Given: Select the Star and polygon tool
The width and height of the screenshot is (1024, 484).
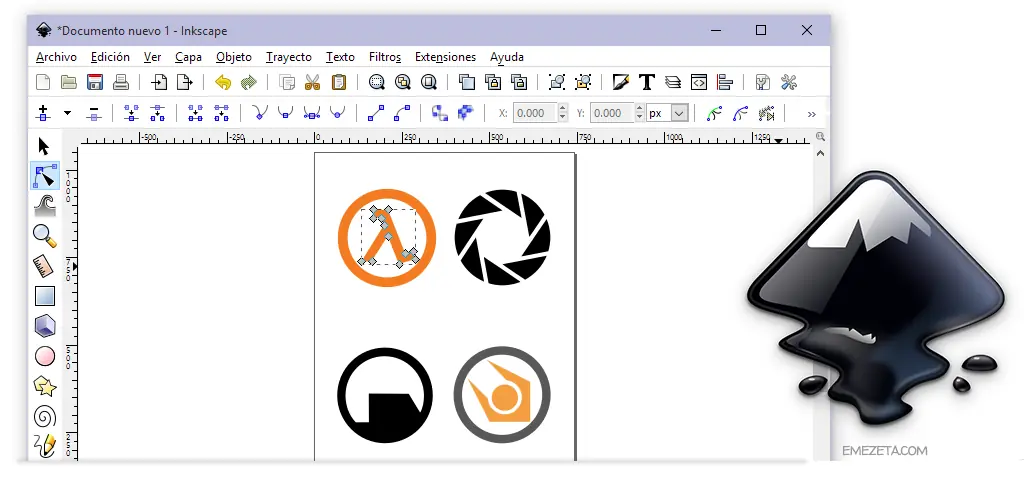Looking at the screenshot, I should [44, 386].
